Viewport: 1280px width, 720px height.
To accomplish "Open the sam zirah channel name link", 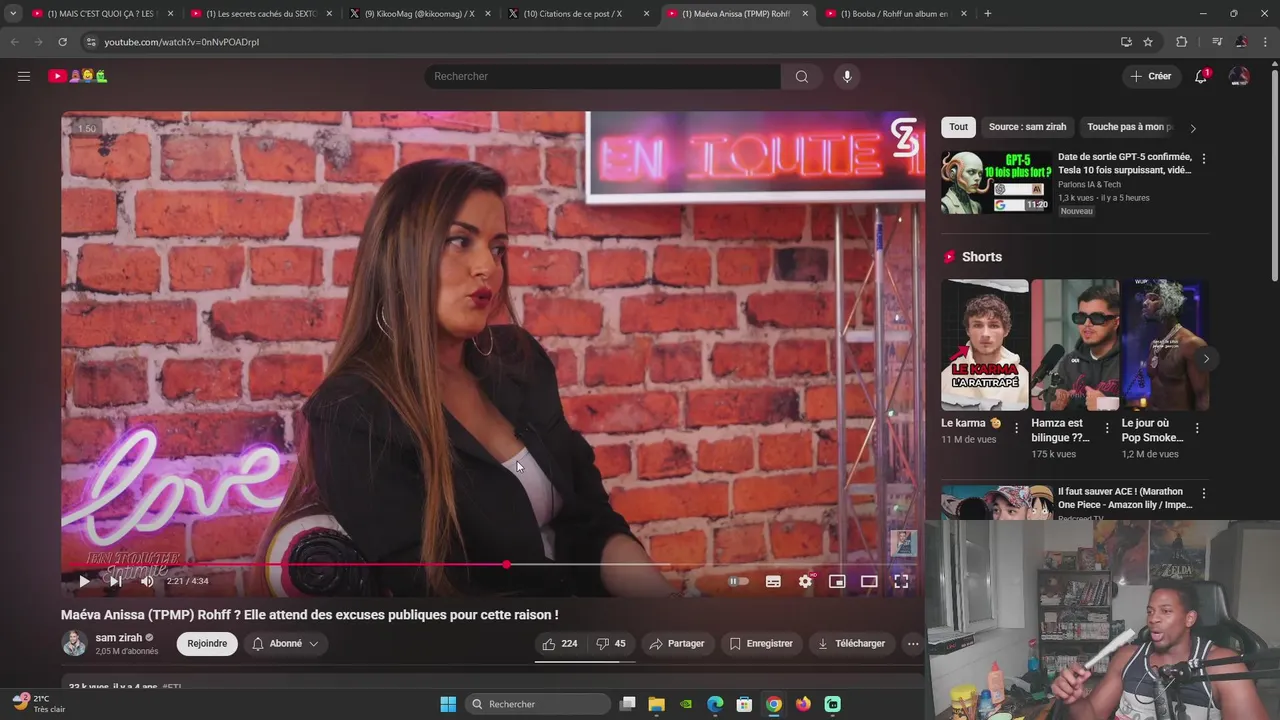I will (119, 637).
